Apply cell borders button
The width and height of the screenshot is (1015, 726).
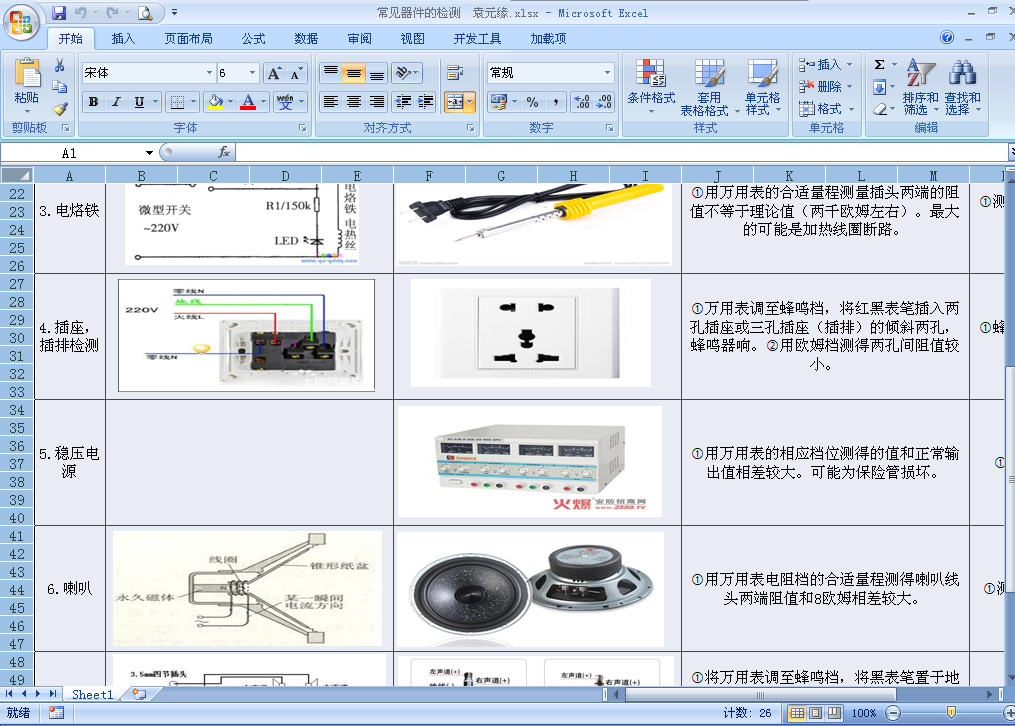177,102
